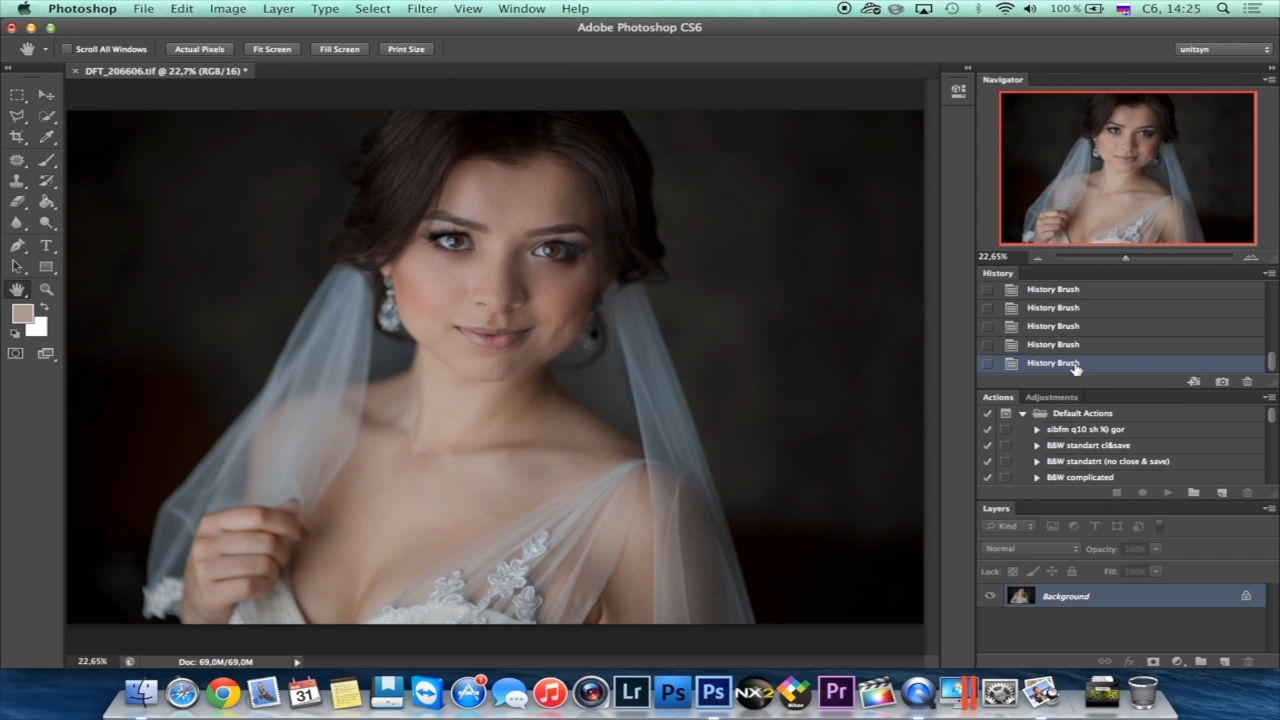Image resolution: width=1280 pixels, height=720 pixels.
Task: Select the History Brush tool in the toolbox
Action: tap(46, 181)
